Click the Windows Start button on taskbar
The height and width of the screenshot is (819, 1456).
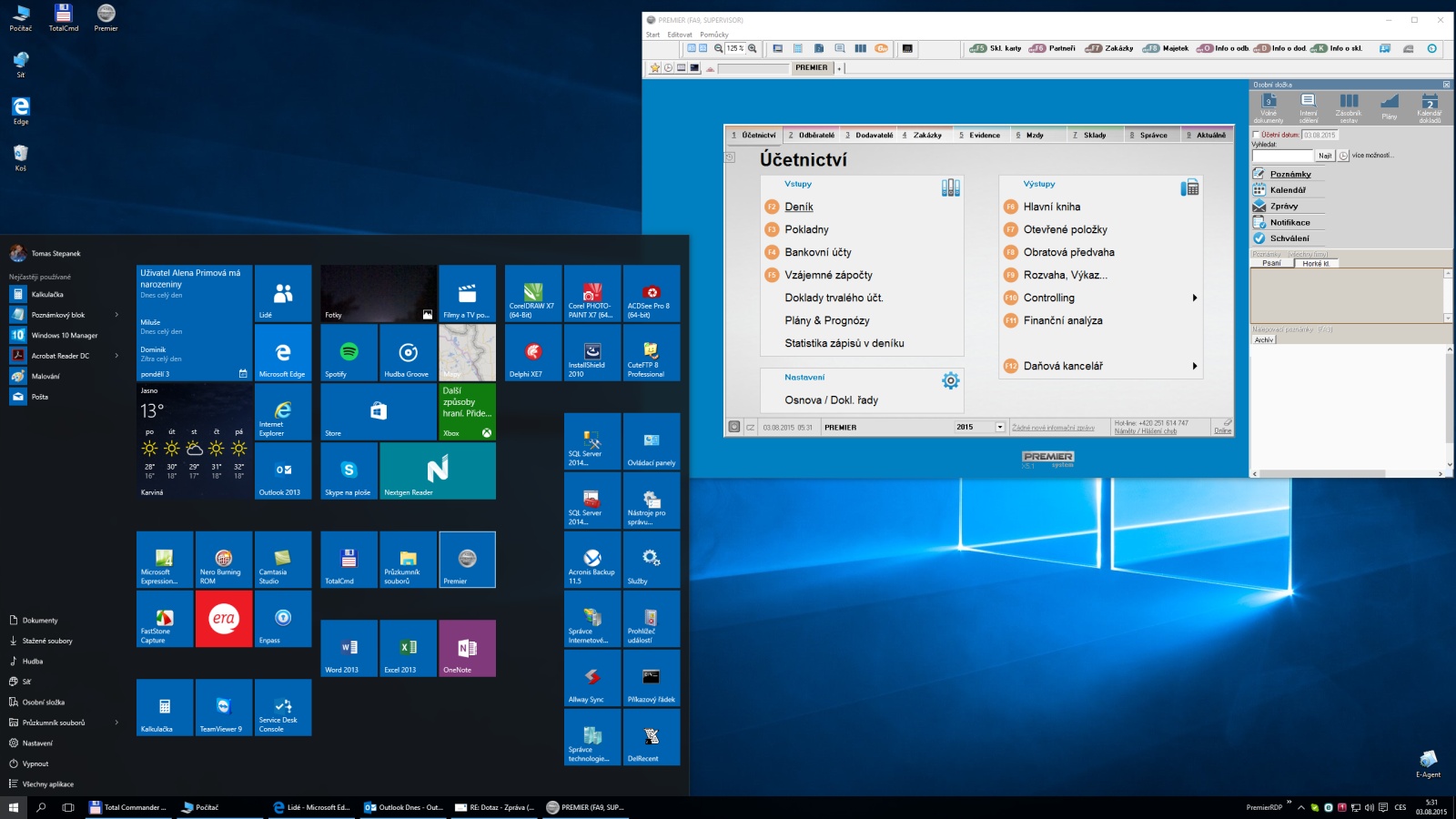[14, 807]
